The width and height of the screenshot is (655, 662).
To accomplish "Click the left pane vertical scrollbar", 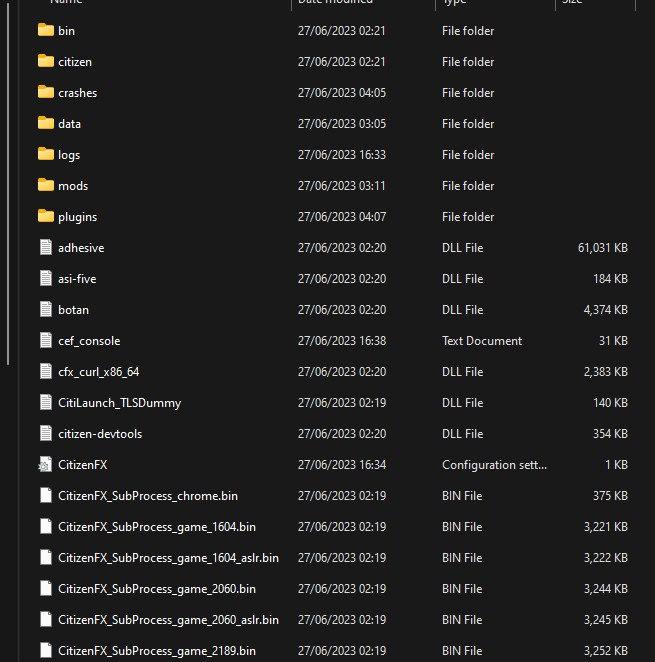I will [8, 180].
